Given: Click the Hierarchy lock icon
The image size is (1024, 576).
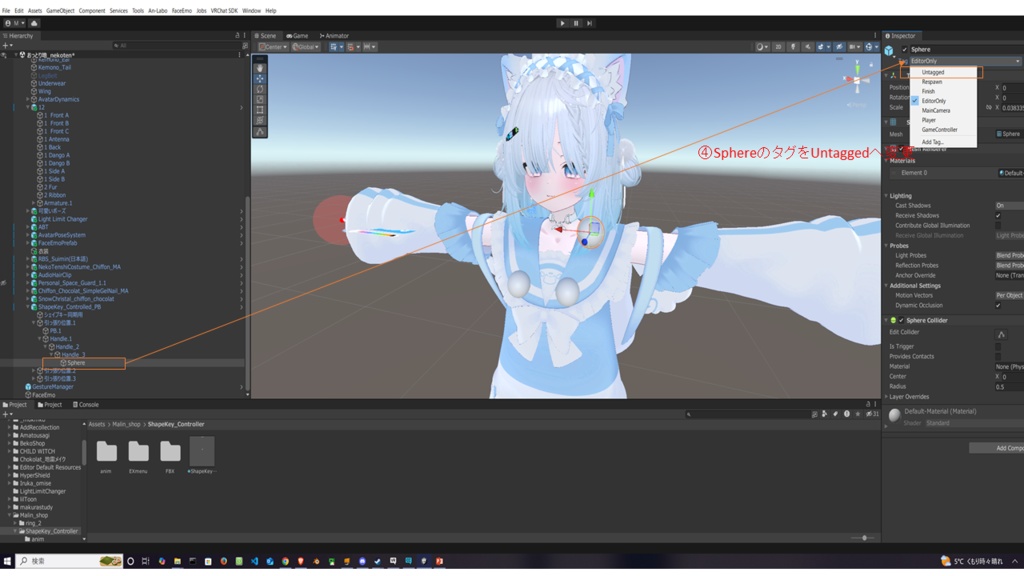Looking at the screenshot, I should pyautogui.click(x=237, y=36).
